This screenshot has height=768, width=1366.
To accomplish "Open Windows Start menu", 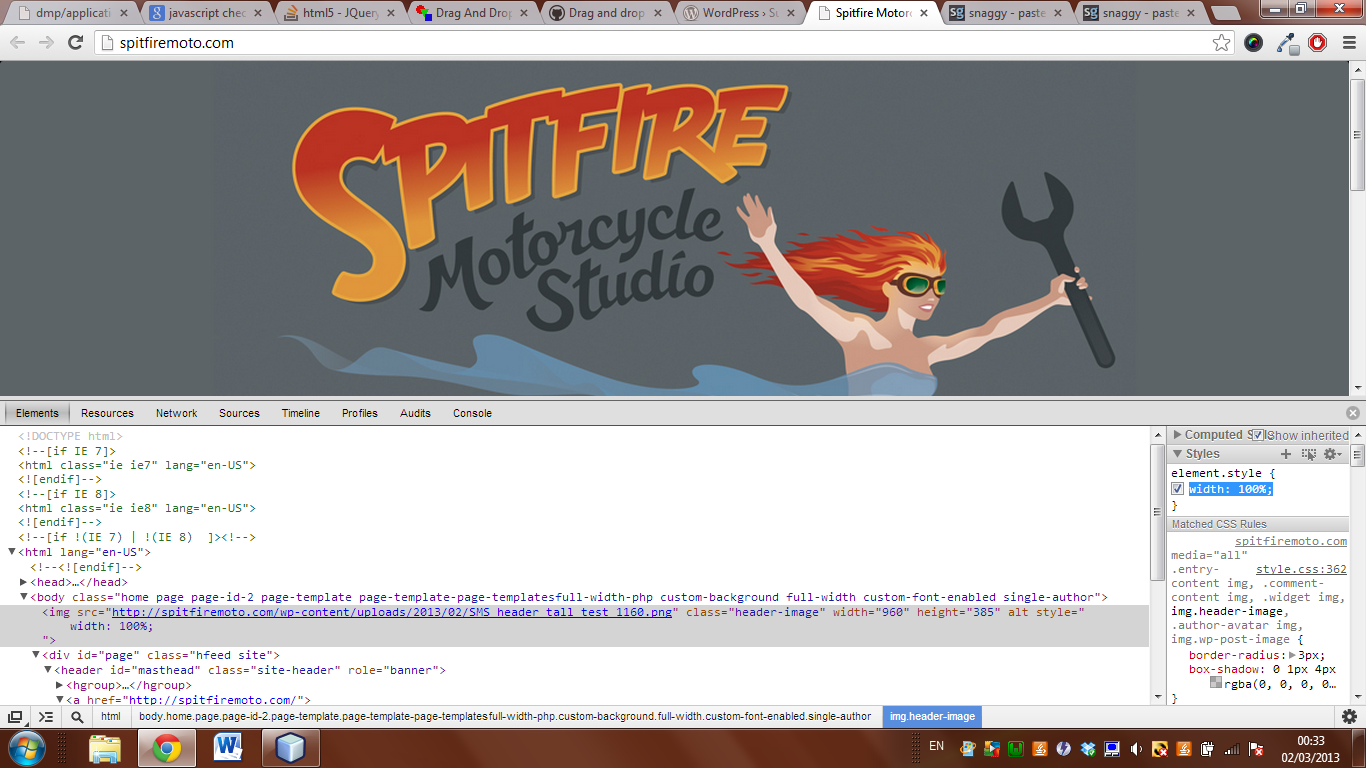I will 25,748.
